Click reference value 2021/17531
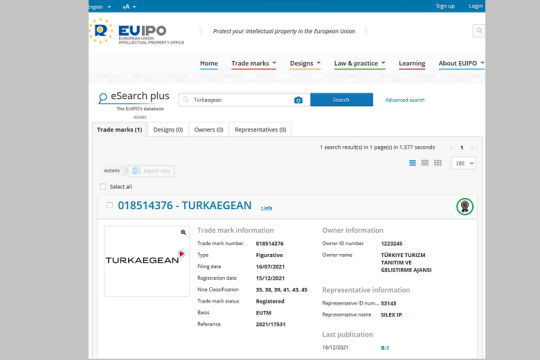This screenshot has height=360, width=540. (271, 325)
